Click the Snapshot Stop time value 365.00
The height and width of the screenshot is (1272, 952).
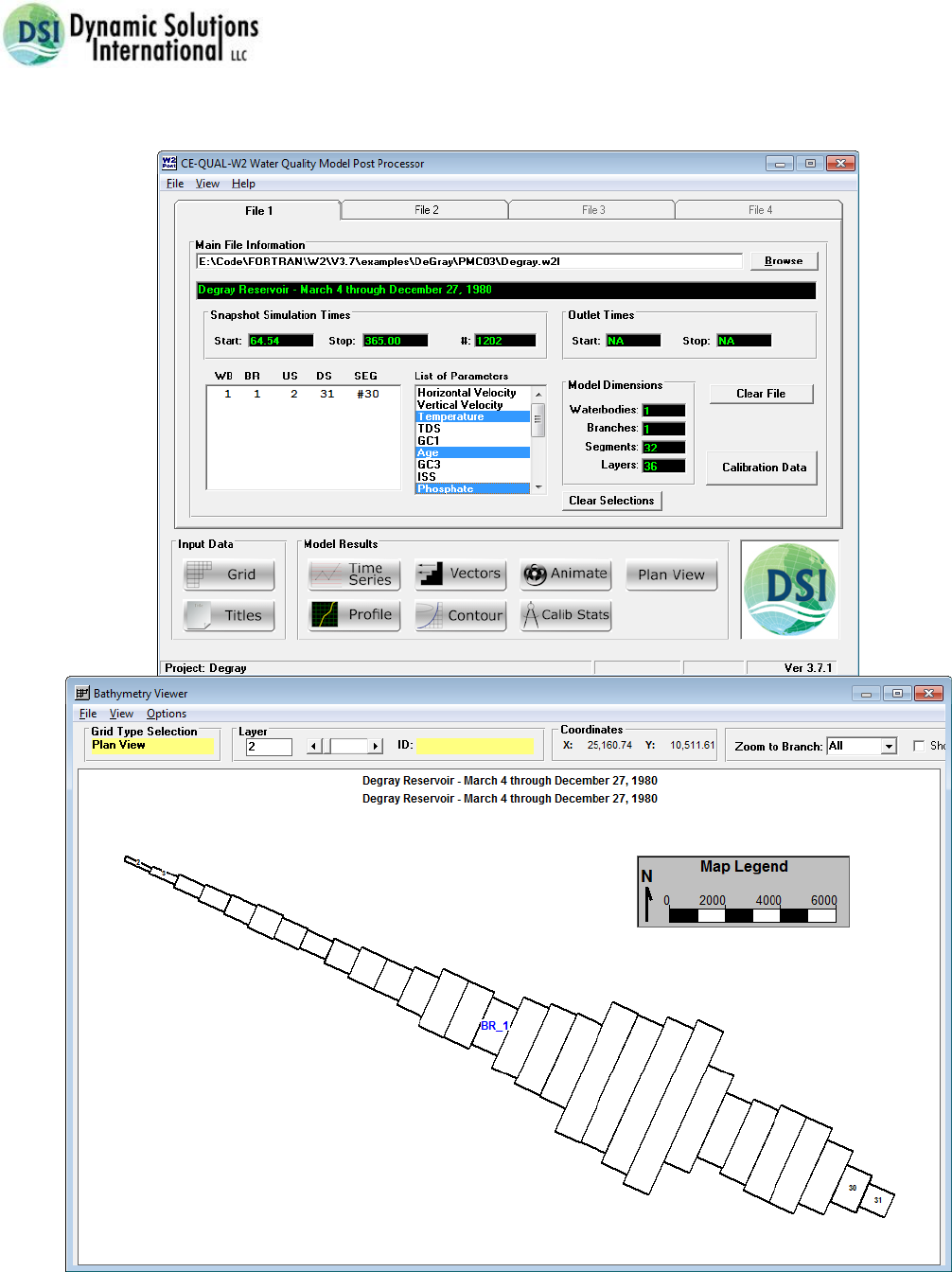pos(396,341)
